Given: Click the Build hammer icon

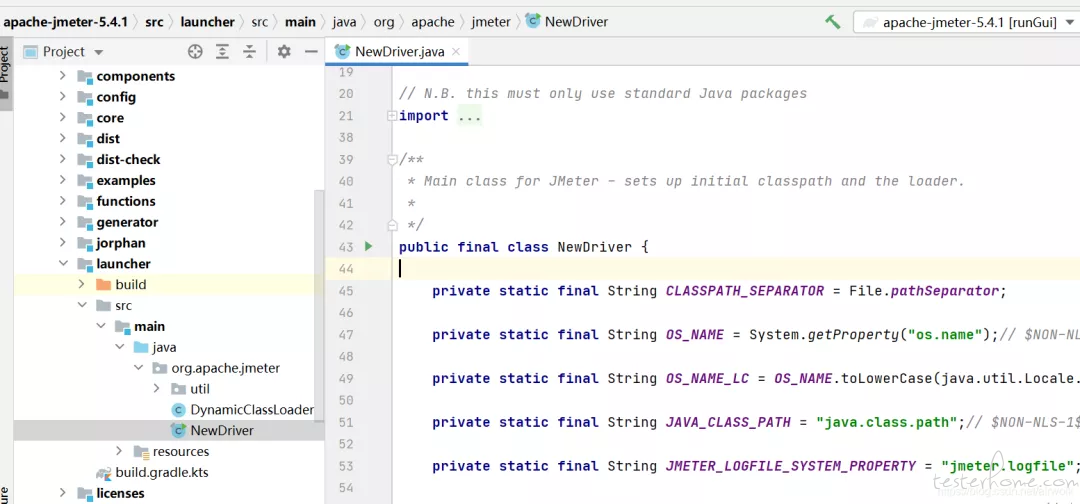Looking at the screenshot, I should click(833, 22).
